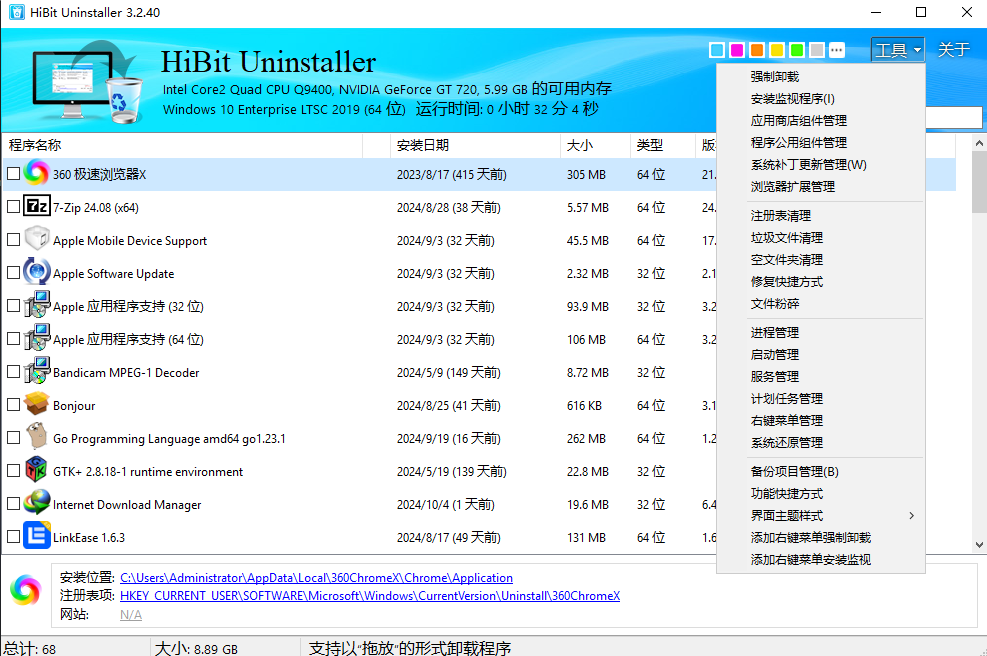Open the HKEY_CURRENT_USER registry key link
Viewport: 987px width, 656px height.
(370, 596)
